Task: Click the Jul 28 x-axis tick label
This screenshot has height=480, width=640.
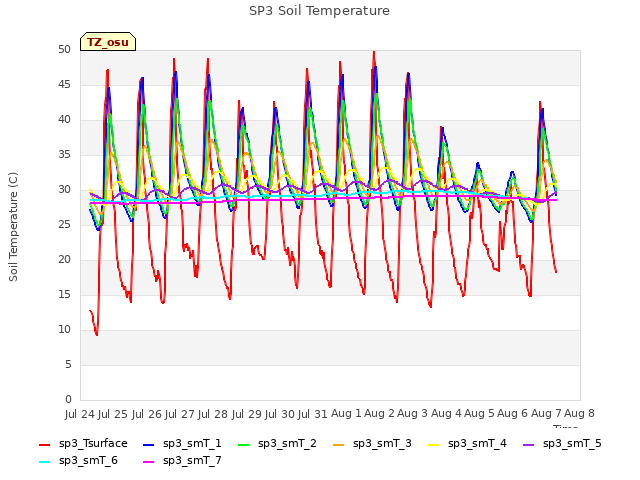Action: 213,414
